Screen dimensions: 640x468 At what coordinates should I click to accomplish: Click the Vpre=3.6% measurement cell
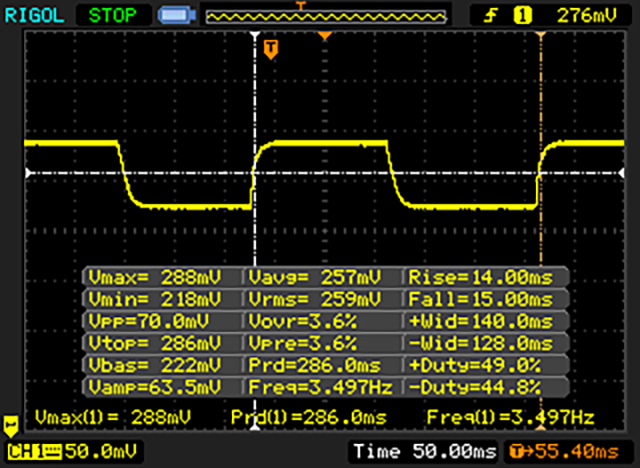[322, 343]
